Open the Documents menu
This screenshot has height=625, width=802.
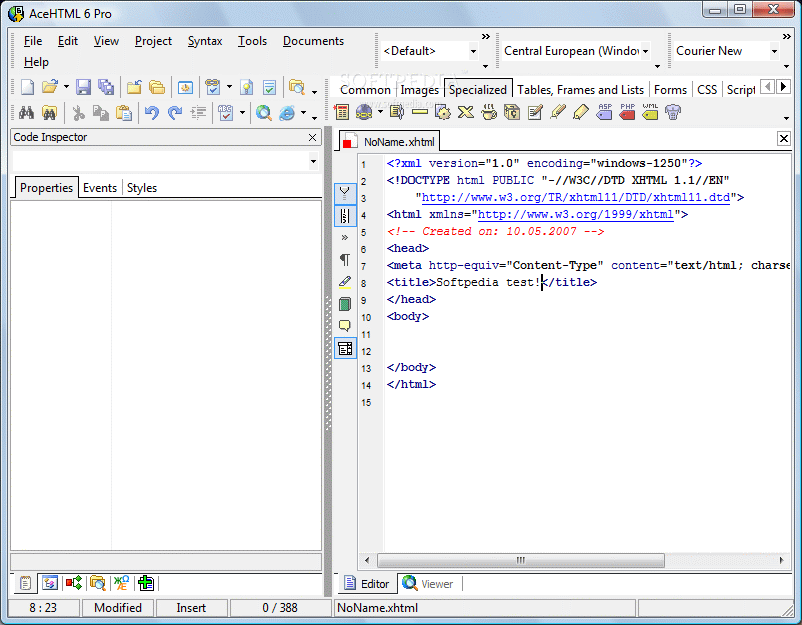313,41
